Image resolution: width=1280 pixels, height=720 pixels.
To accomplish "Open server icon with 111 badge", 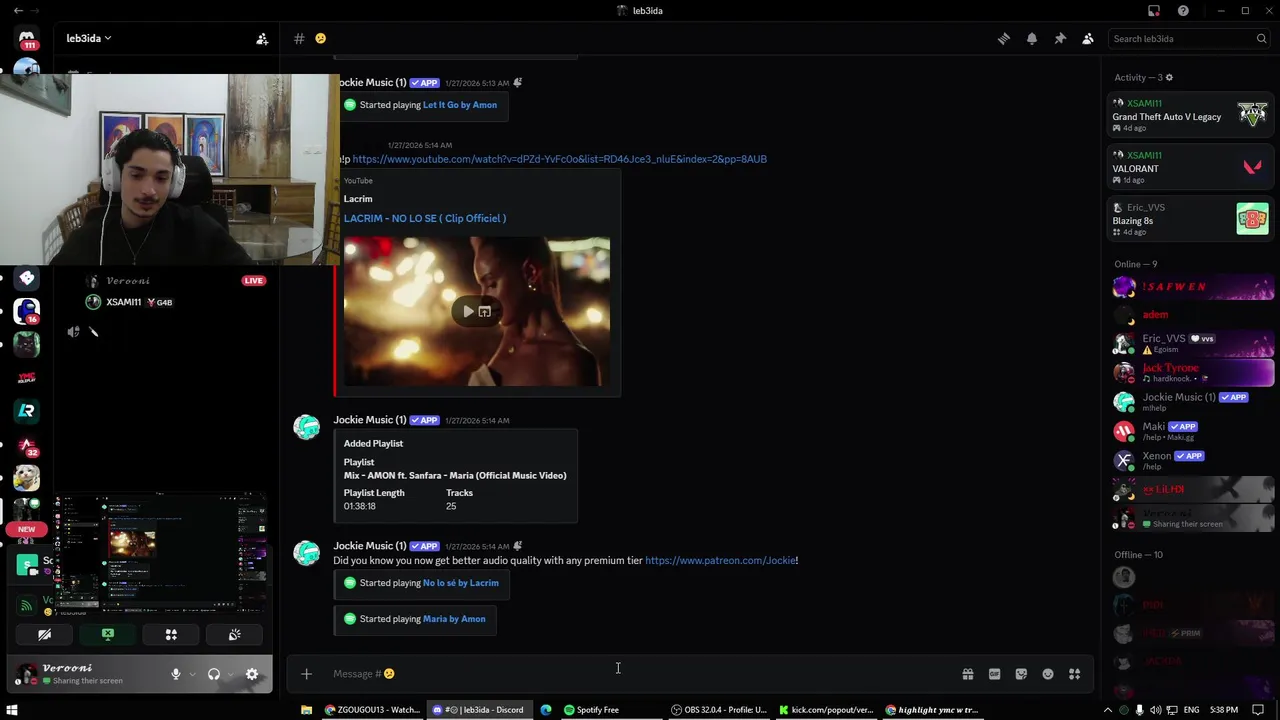I will tap(27, 39).
